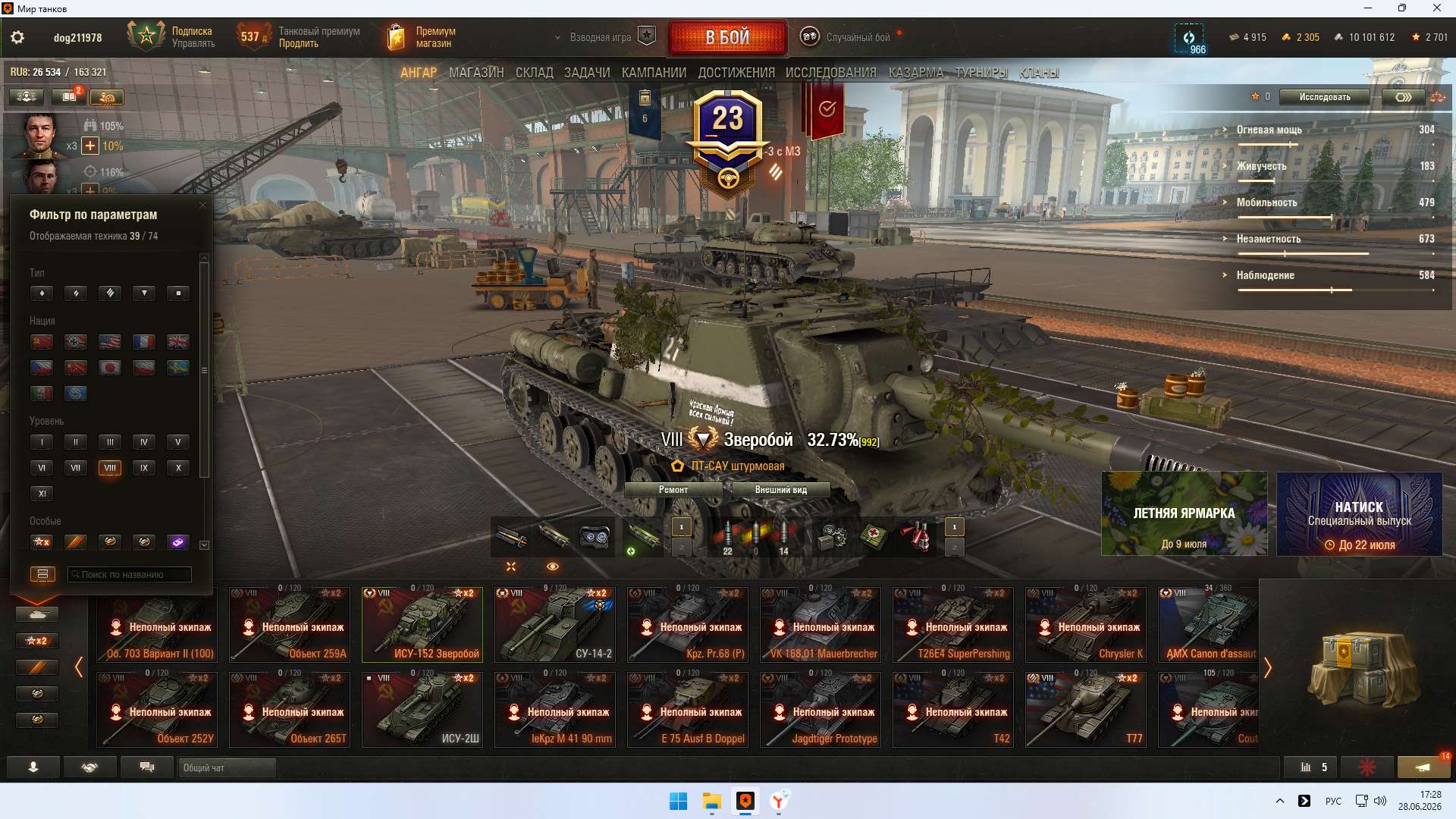The height and width of the screenshot is (819, 1456).
Task: Open the 'НАТИСК' special issue banner
Action: coord(1359,514)
